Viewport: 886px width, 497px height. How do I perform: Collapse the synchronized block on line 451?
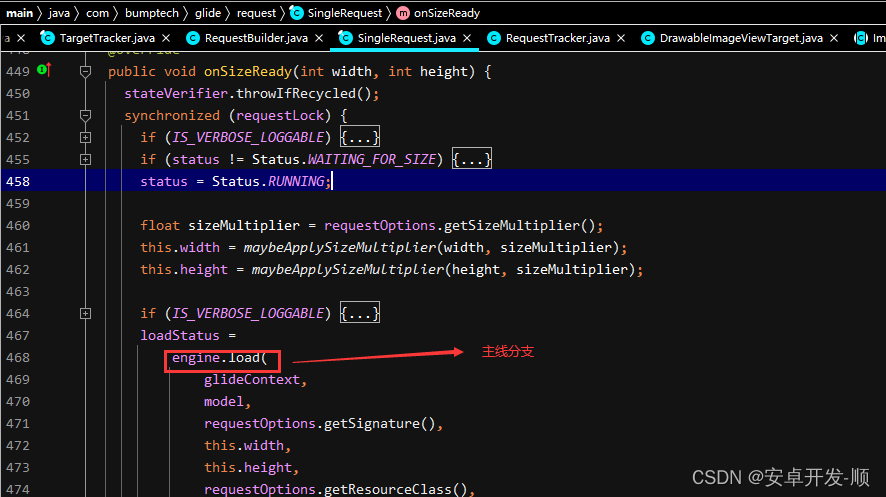coord(86,115)
